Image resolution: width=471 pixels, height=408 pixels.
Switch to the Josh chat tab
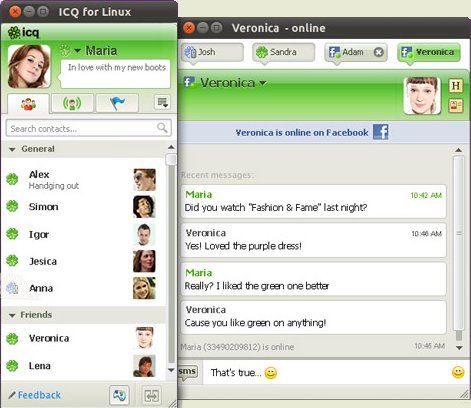click(x=213, y=52)
